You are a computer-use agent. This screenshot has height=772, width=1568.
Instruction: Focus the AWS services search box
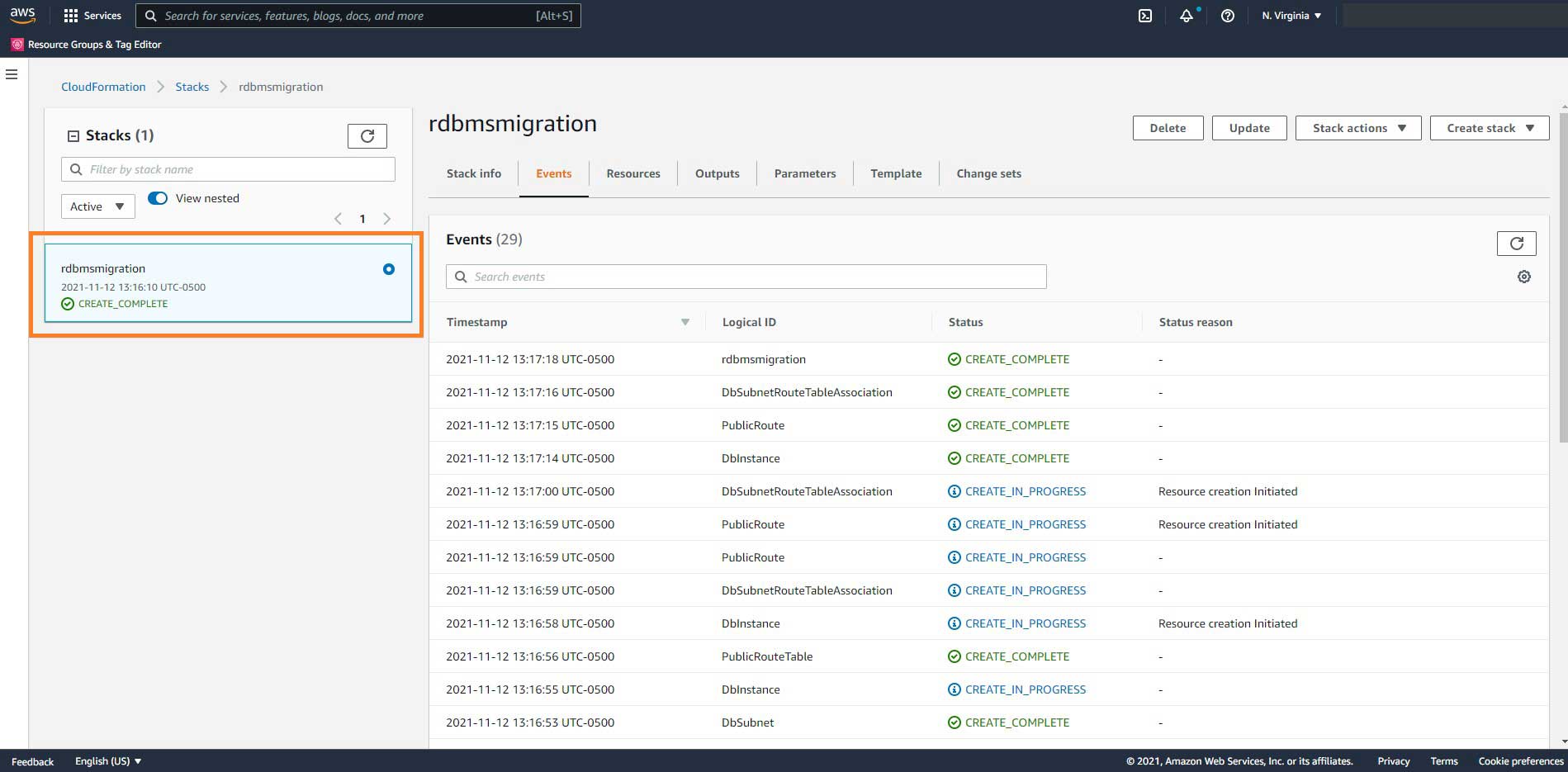pyautogui.click(x=358, y=16)
